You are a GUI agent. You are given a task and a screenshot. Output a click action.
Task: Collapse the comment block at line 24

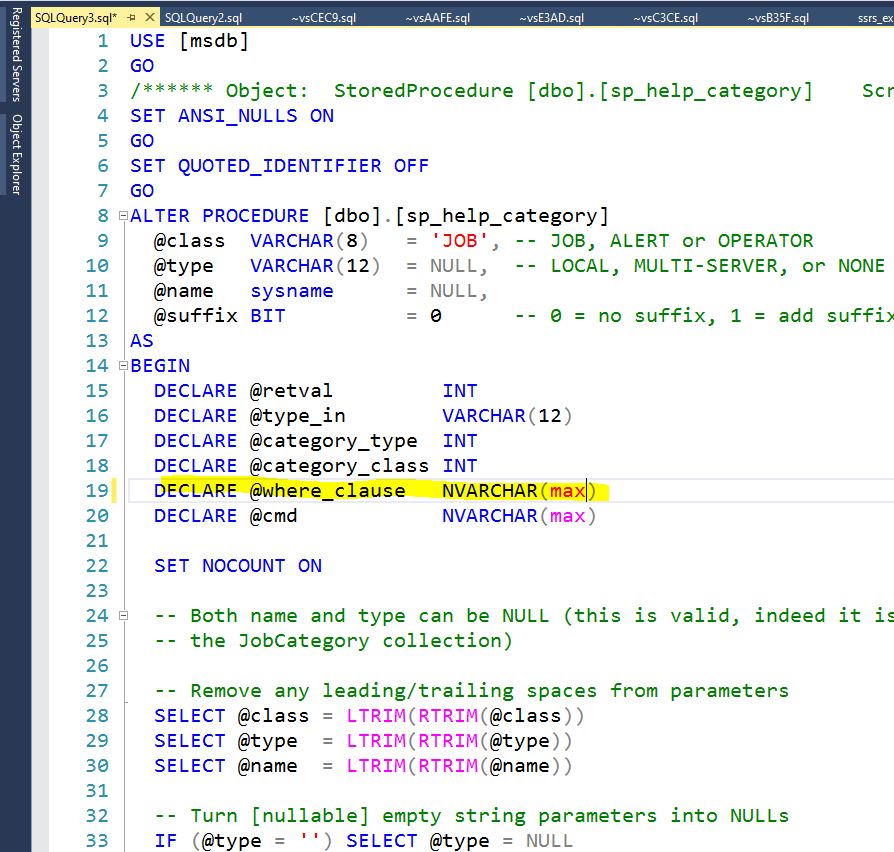[x=123, y=615]
